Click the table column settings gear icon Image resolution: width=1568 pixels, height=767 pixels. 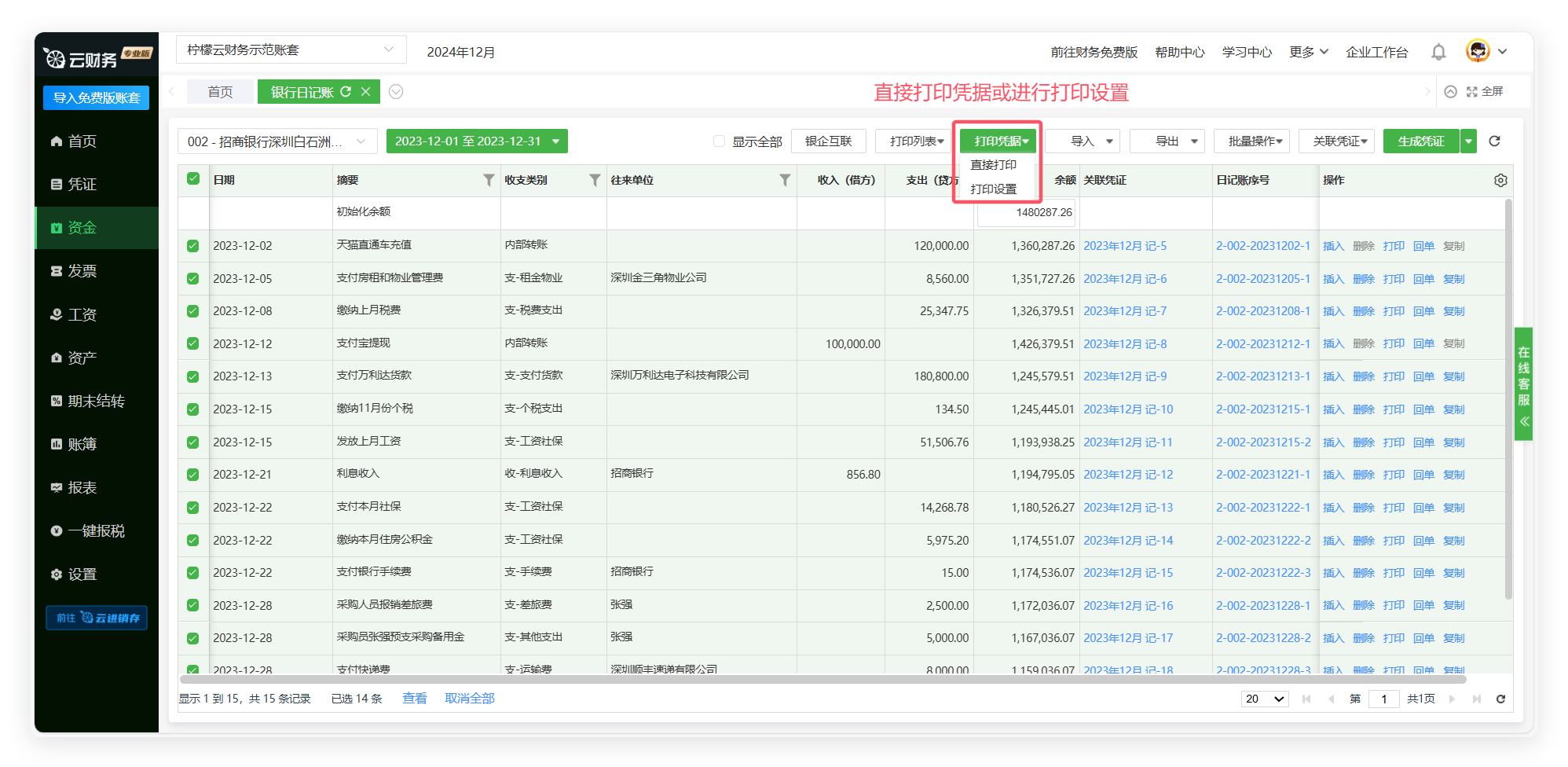pos(1500,180)
